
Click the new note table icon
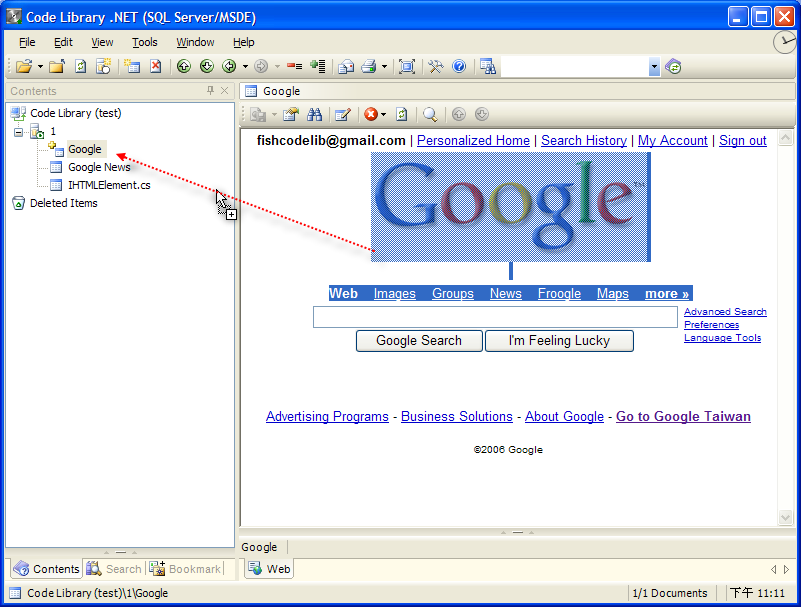(132, 66)
